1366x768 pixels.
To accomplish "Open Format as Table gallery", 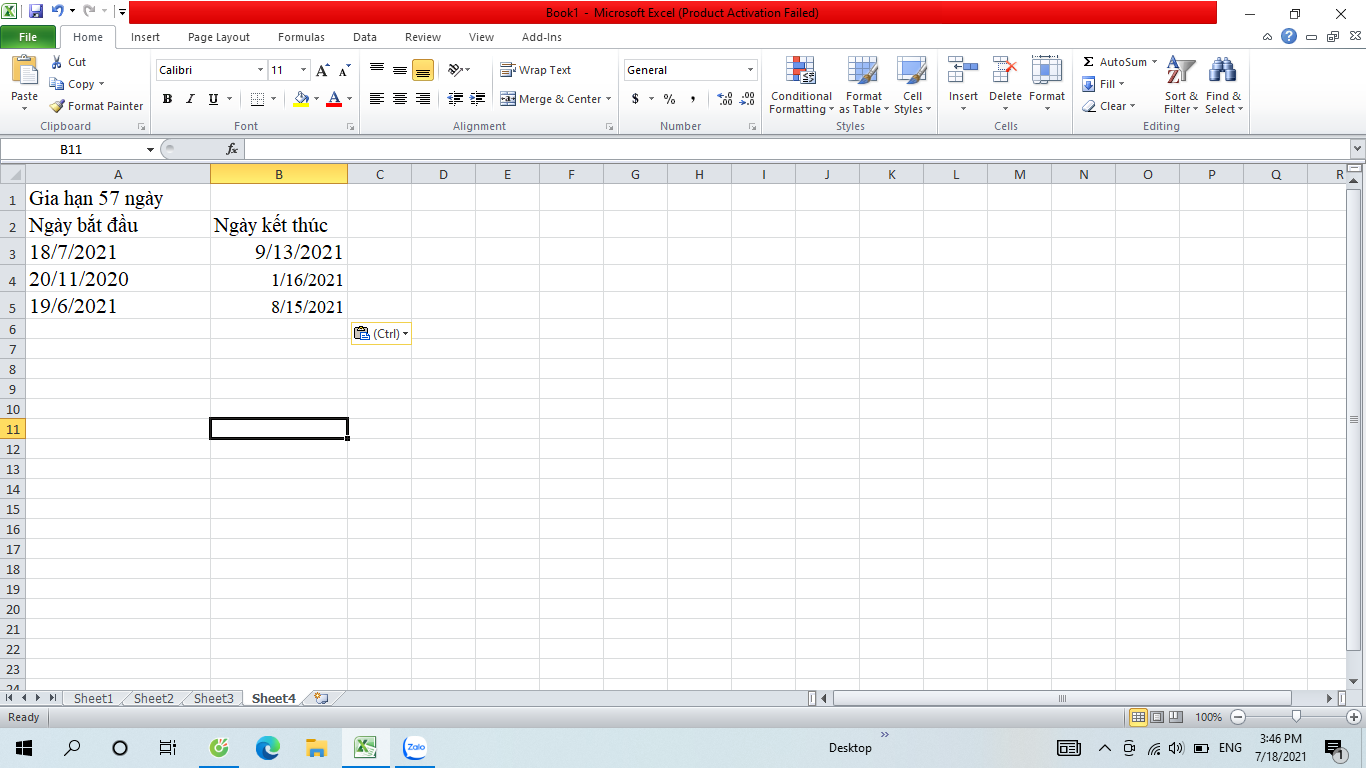I will 863,86.
